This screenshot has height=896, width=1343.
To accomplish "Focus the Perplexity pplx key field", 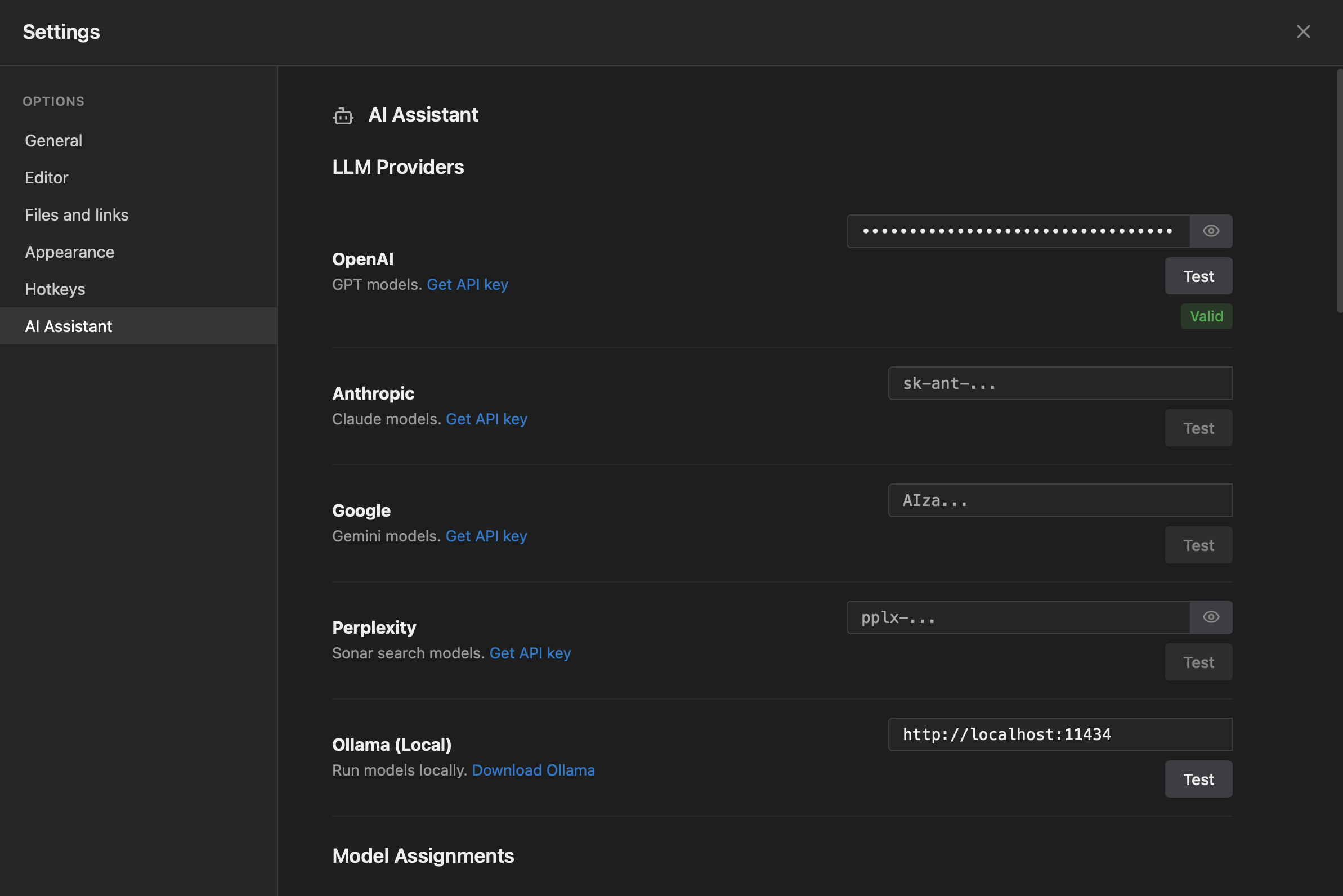I will click(1018, 617).
